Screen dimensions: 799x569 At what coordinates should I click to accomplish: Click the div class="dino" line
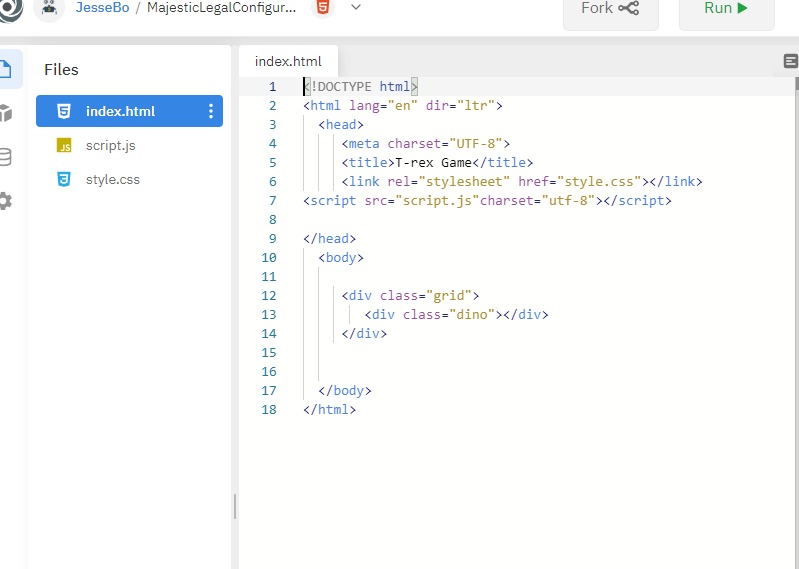click(x=457, y=315)
